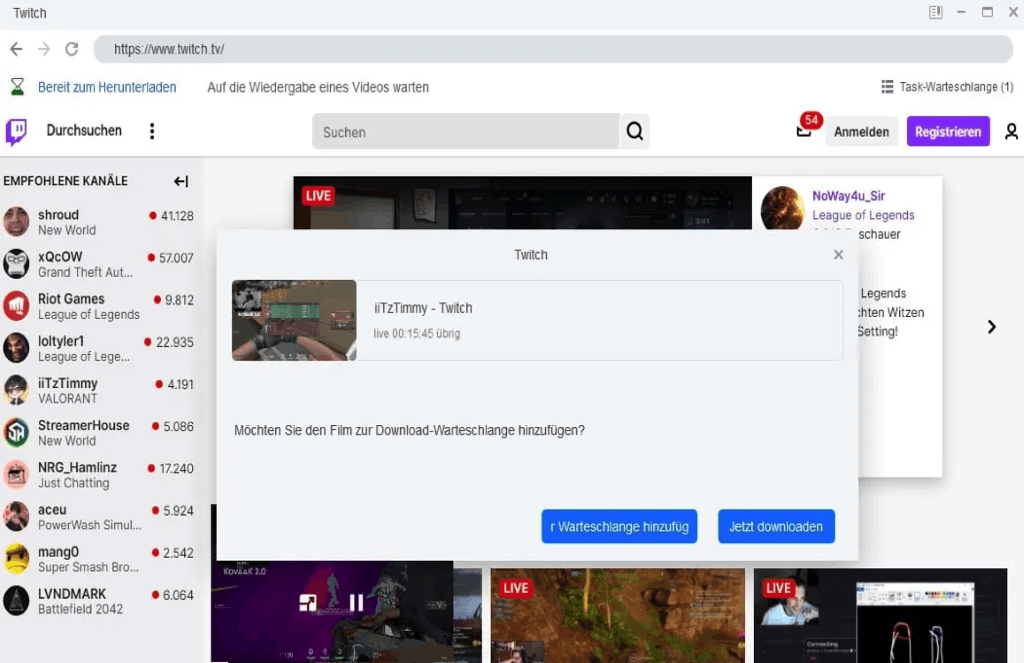Screen dimensions: 1024x663
Task: Reload the page with refresh icon
Action: pos(71,49)
